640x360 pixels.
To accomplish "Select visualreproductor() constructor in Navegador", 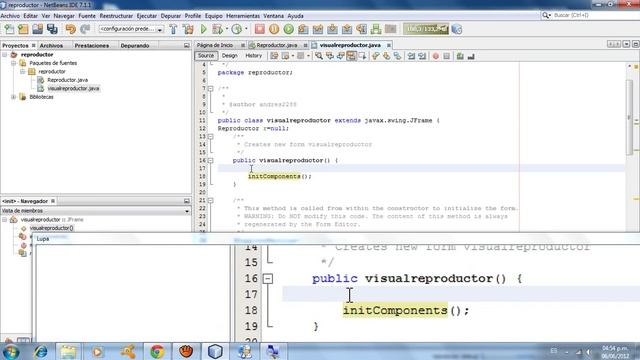I will tap(51, 228).
